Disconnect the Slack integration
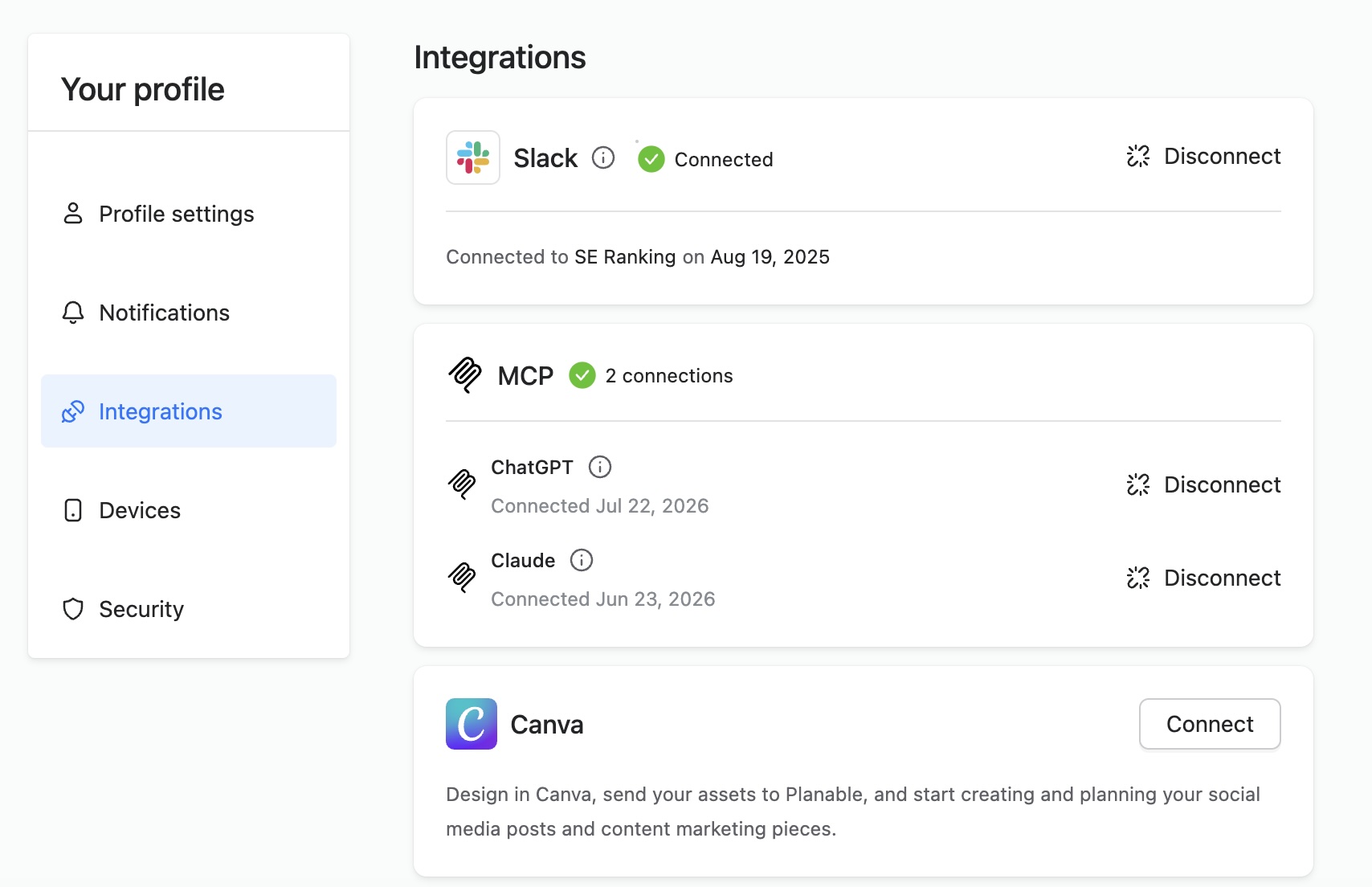The height and width of the screenshot is (887, 1372). point(1203,156)
